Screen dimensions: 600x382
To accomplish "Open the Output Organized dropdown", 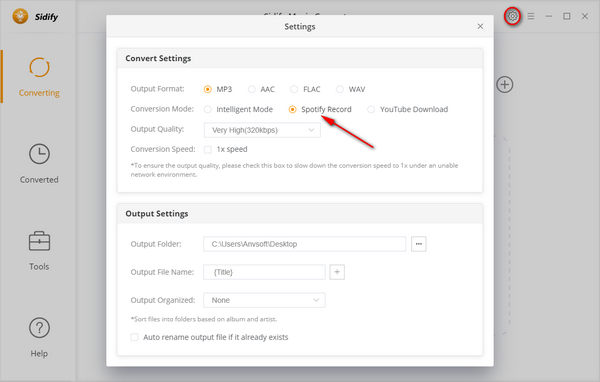I will tap(264, 300).
